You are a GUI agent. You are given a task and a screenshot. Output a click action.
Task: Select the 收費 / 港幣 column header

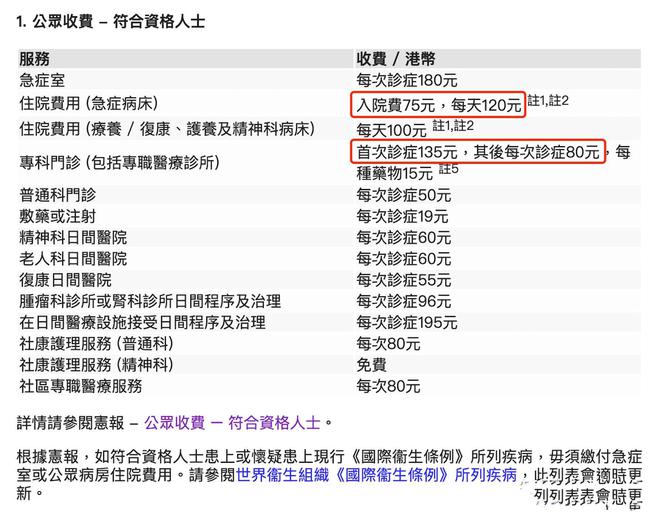[395, 58]
